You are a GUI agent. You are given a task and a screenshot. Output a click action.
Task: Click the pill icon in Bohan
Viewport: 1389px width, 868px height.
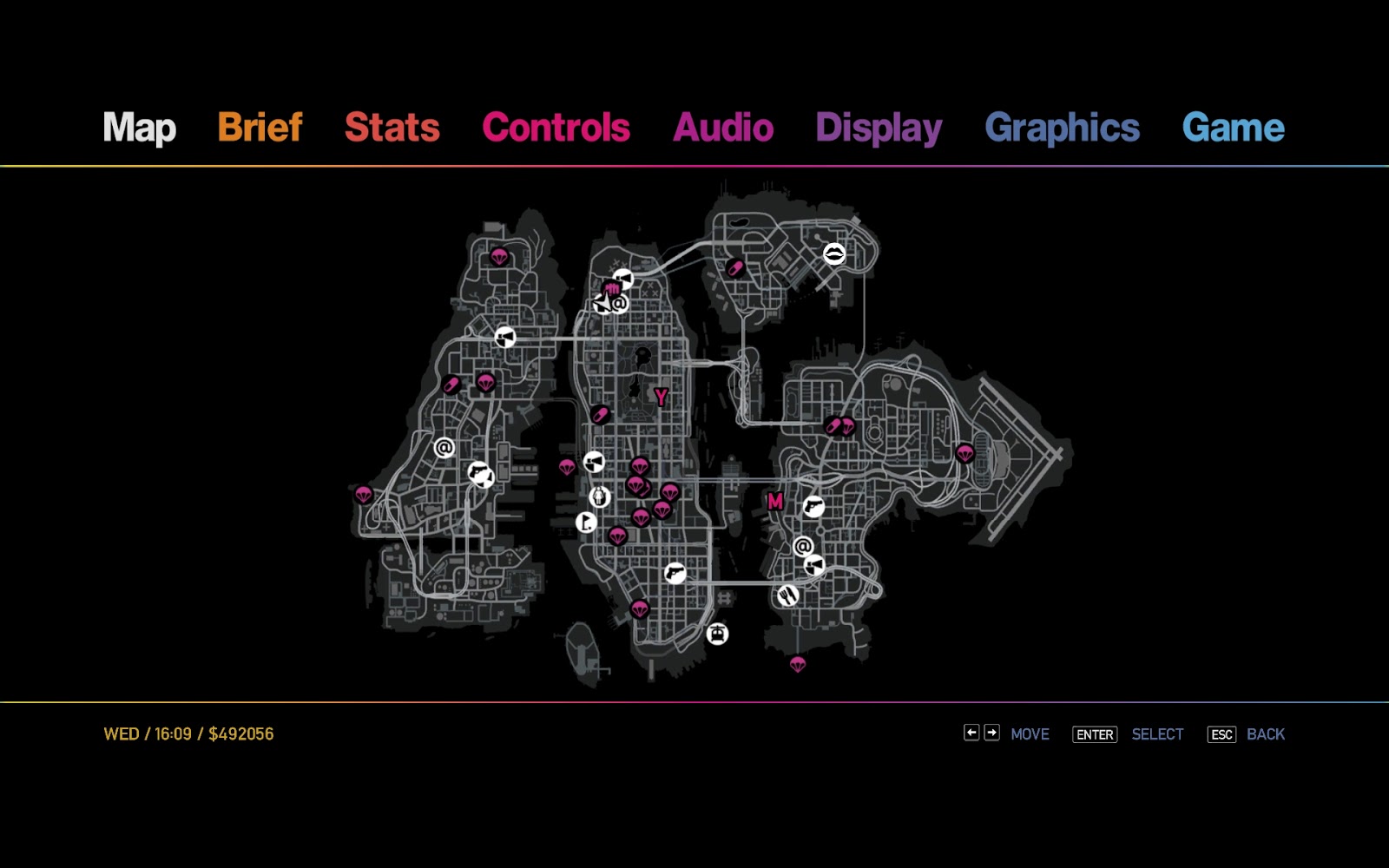coord(735,268)
